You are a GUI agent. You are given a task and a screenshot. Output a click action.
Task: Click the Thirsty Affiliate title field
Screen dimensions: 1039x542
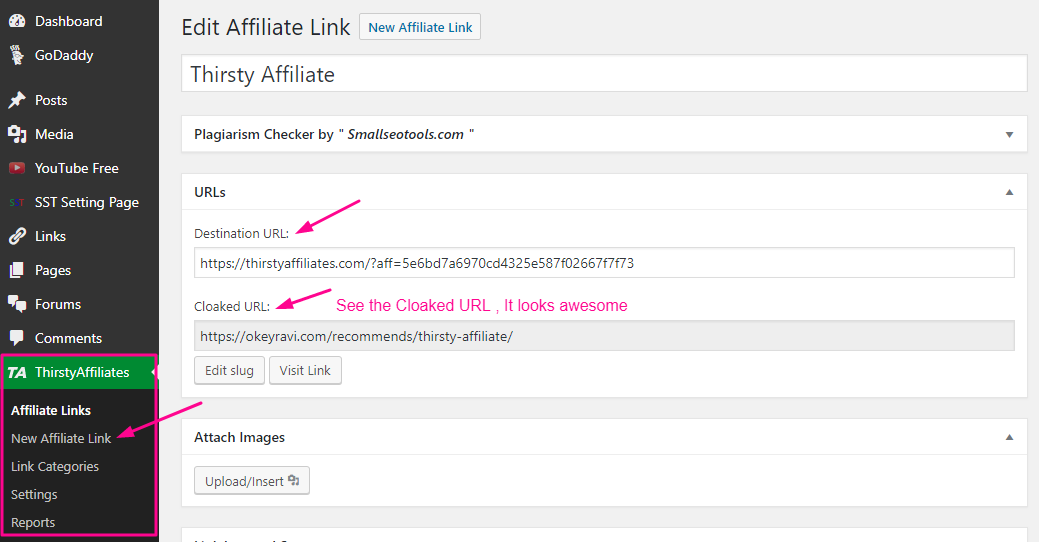(604, 74)
